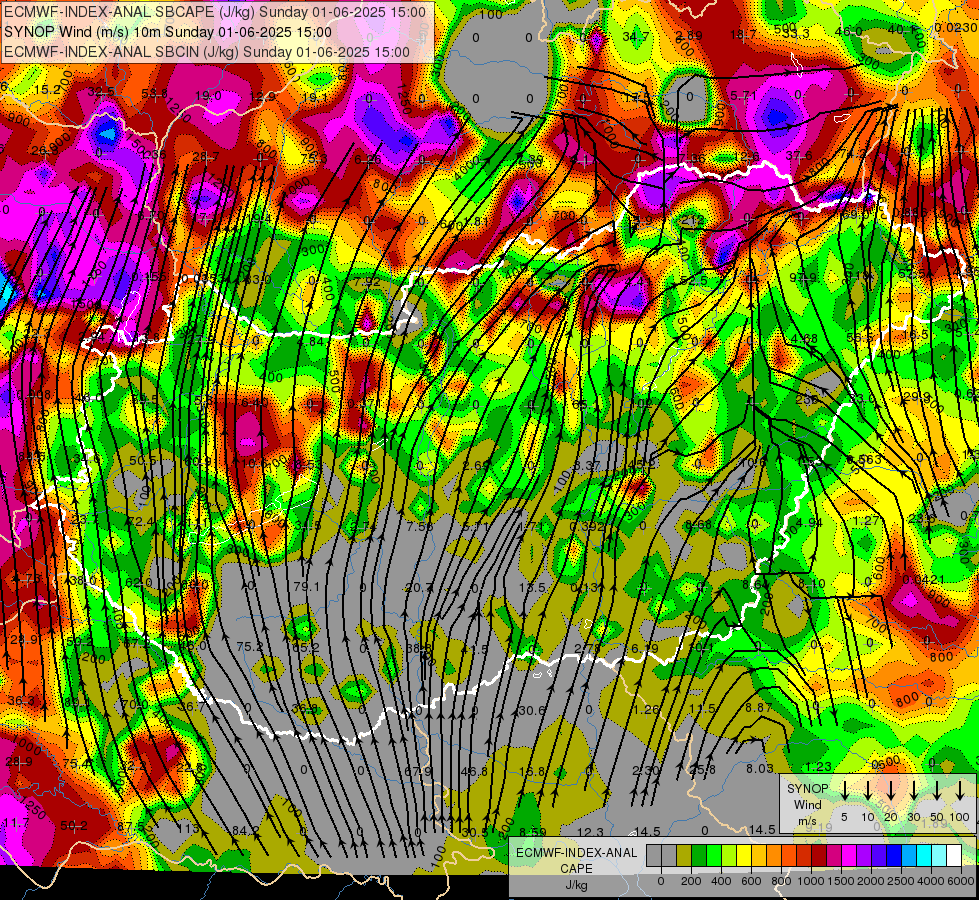
Task: Click the '4000' tick under the color bar
Action: tap(931, 881)
